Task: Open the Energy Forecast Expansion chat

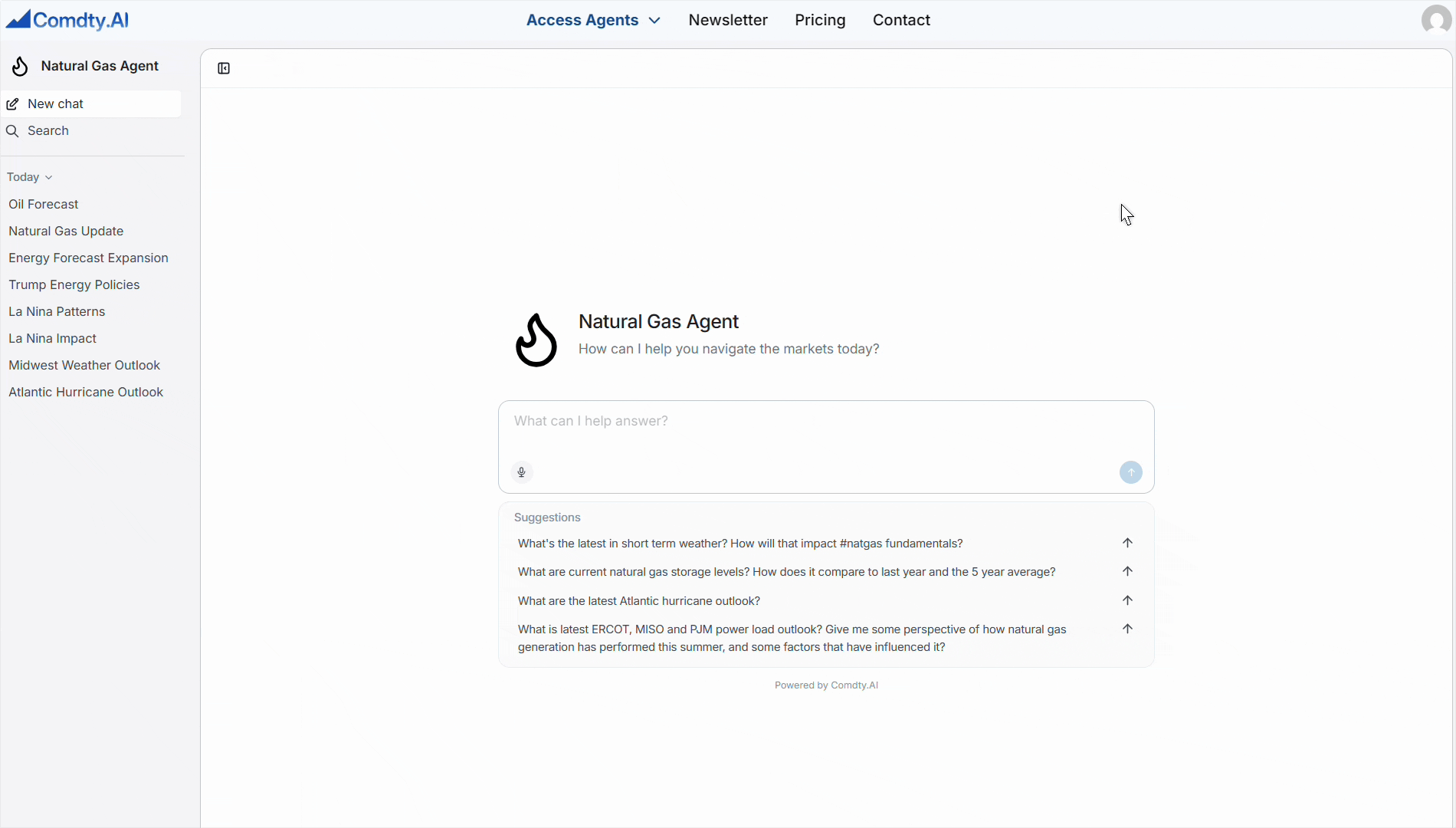Action: [88, 258]
